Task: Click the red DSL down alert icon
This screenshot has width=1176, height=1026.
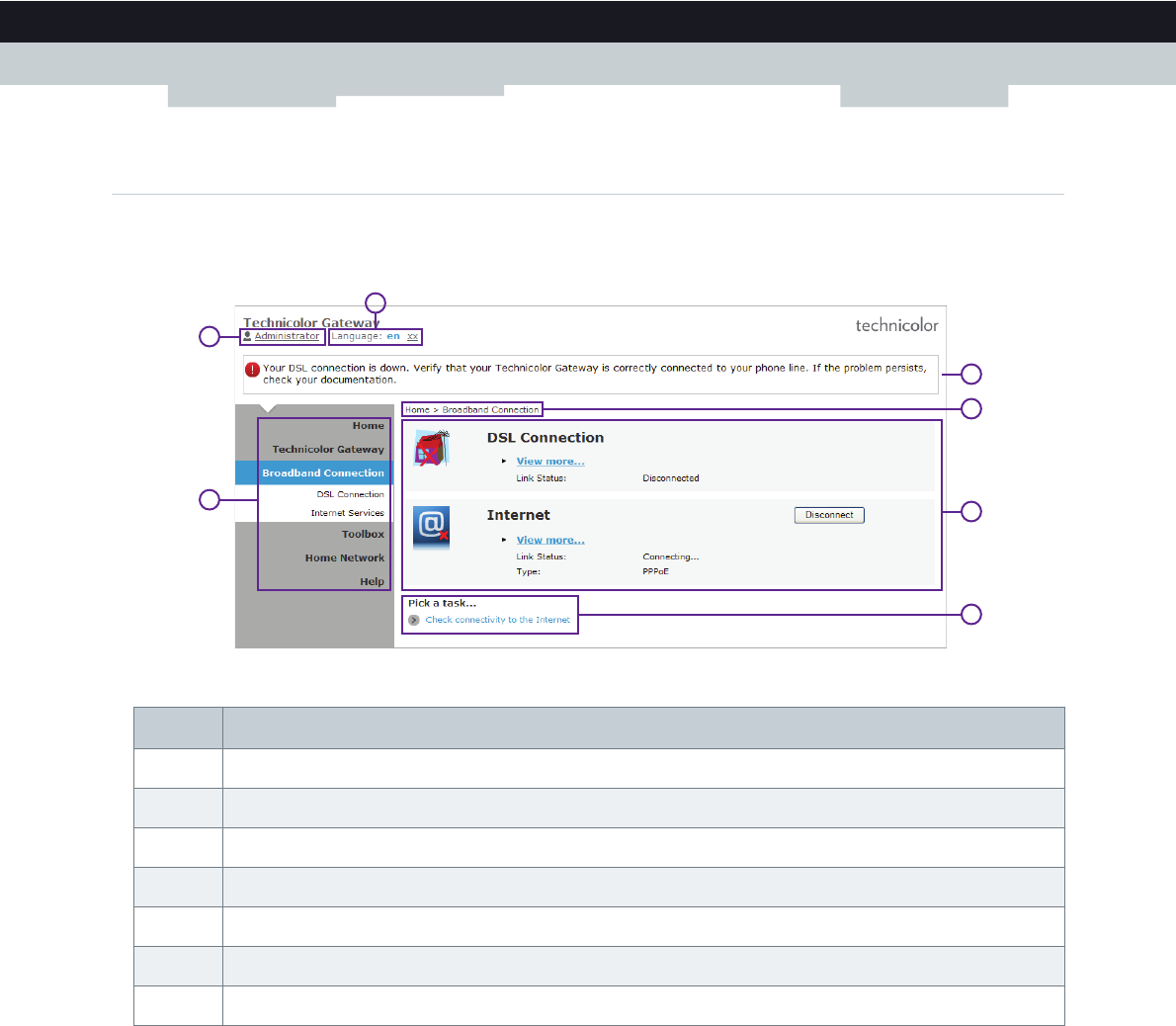Action: click(252, 370)
